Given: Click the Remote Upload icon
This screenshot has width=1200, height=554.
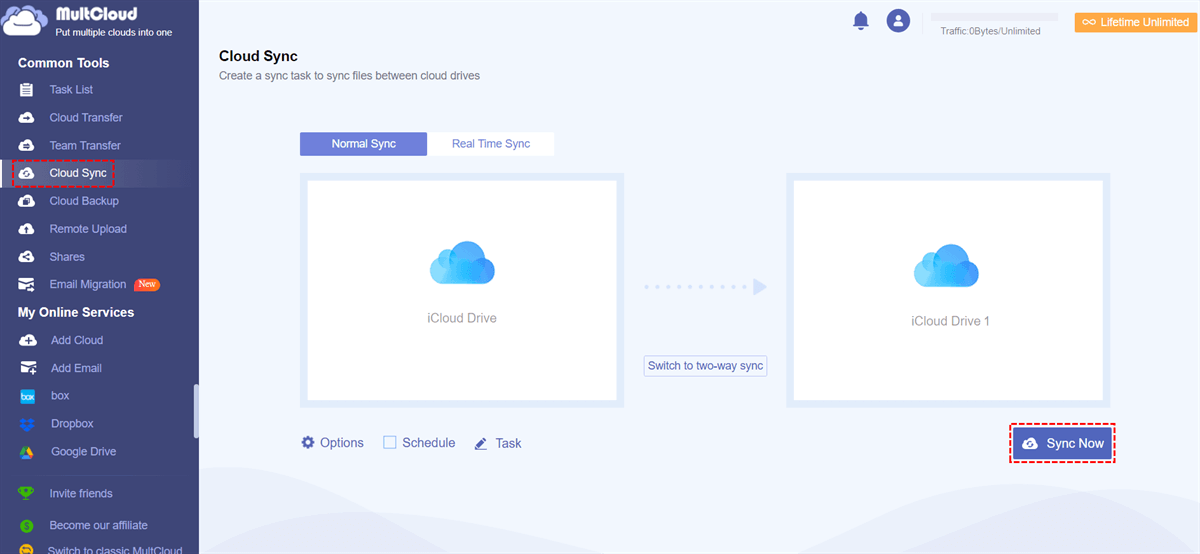Looking at the screenshot, I should click(x=27, y=229).
